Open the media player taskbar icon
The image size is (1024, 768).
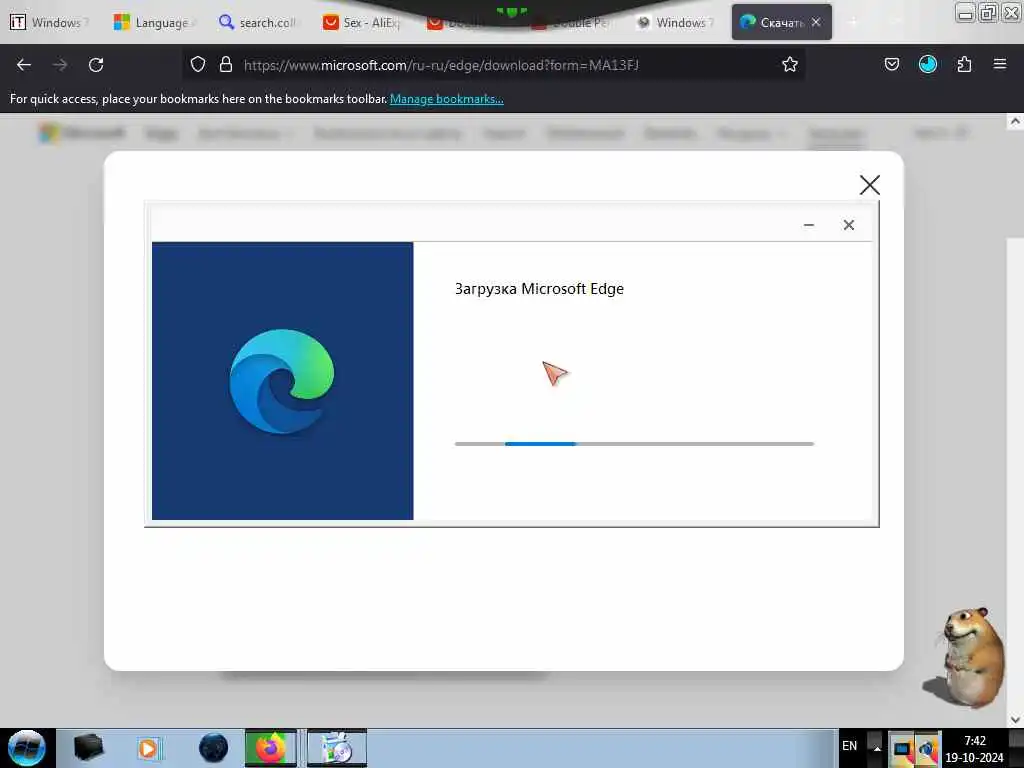(x=148, y=748)
